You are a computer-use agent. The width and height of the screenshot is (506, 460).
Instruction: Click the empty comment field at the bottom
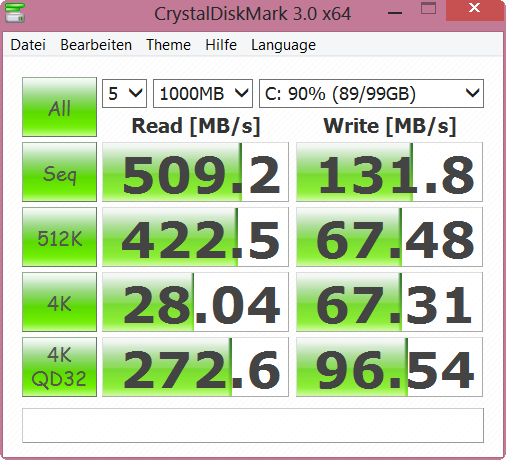pos(253,425)
